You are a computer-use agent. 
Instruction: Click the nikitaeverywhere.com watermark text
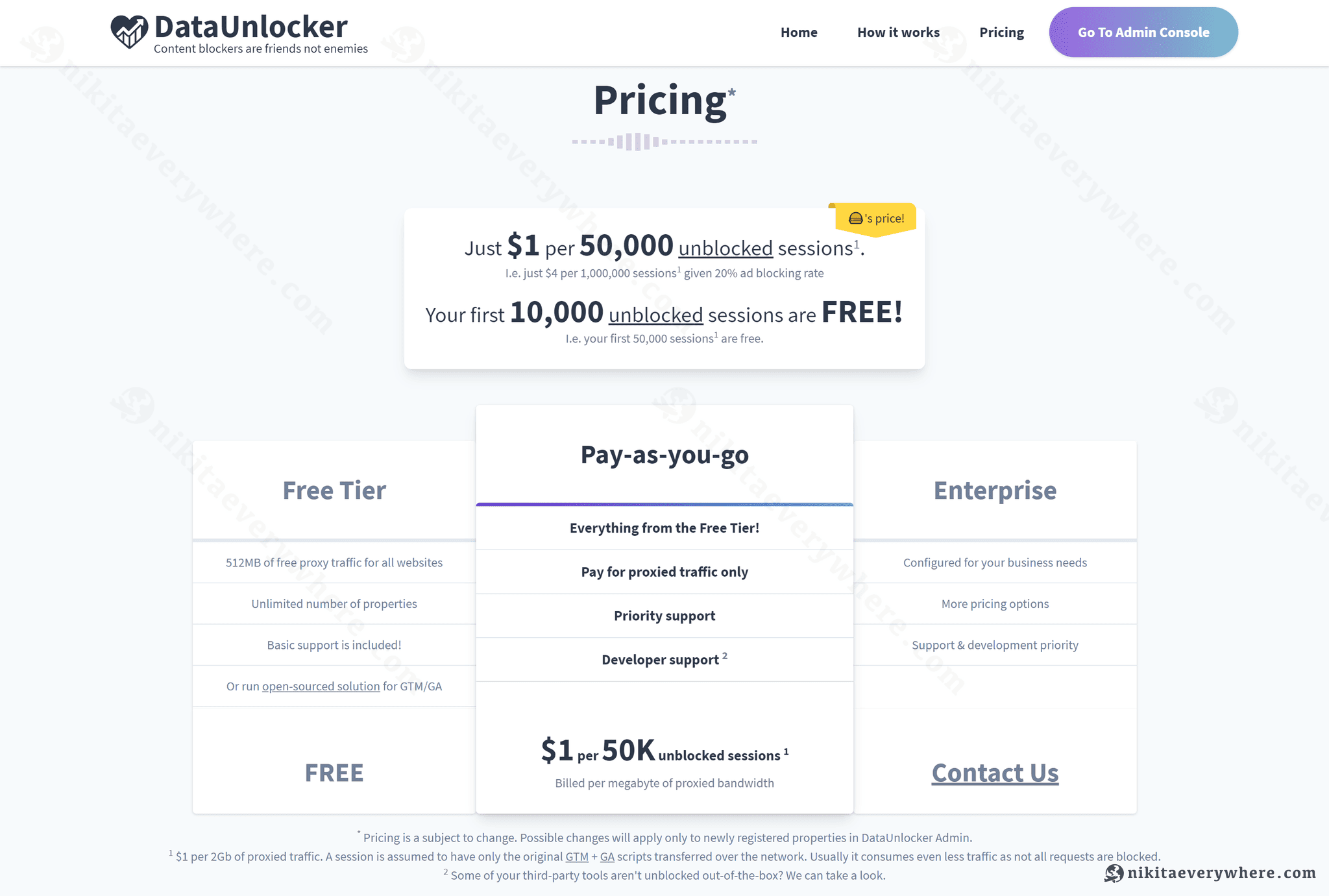[1221, 873]
